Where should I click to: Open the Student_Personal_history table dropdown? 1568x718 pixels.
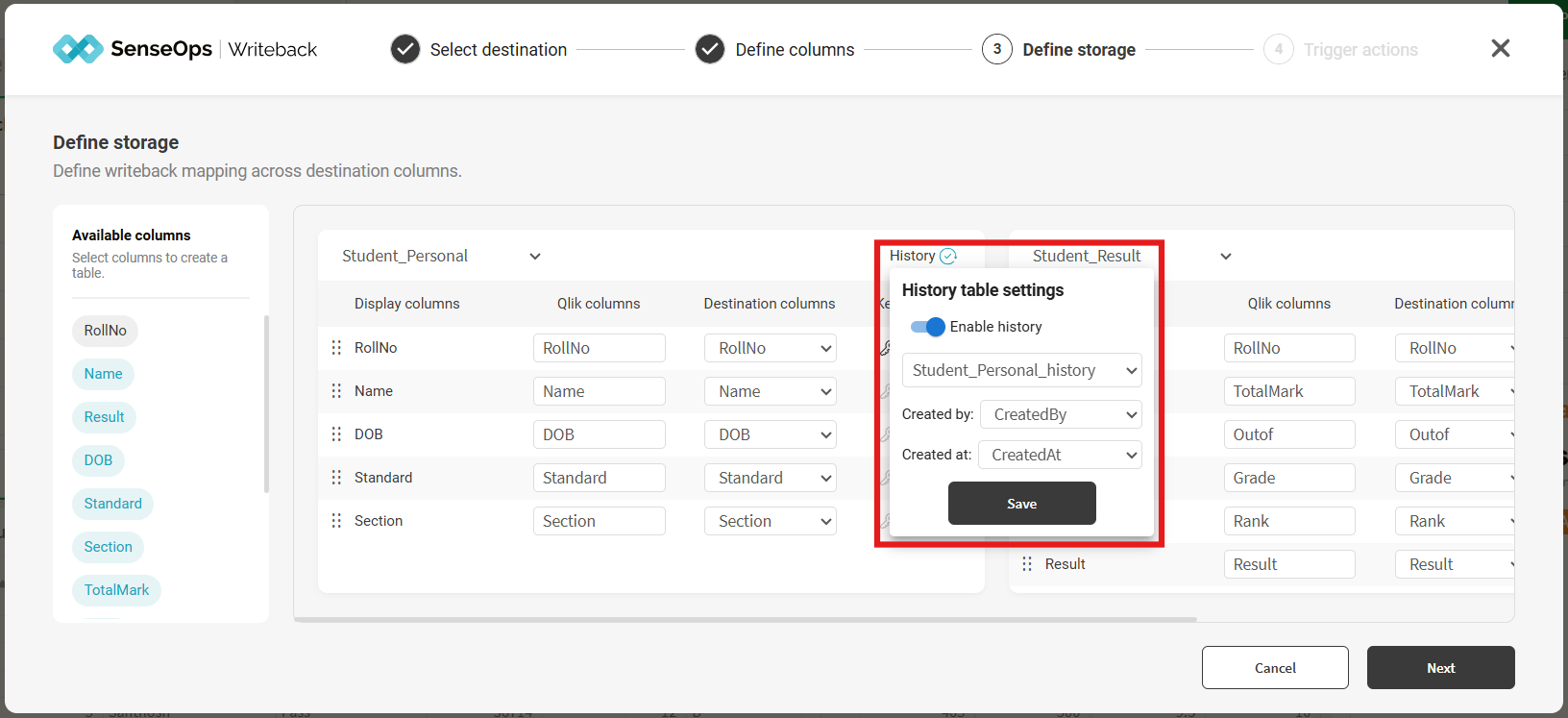(1022, 370)
